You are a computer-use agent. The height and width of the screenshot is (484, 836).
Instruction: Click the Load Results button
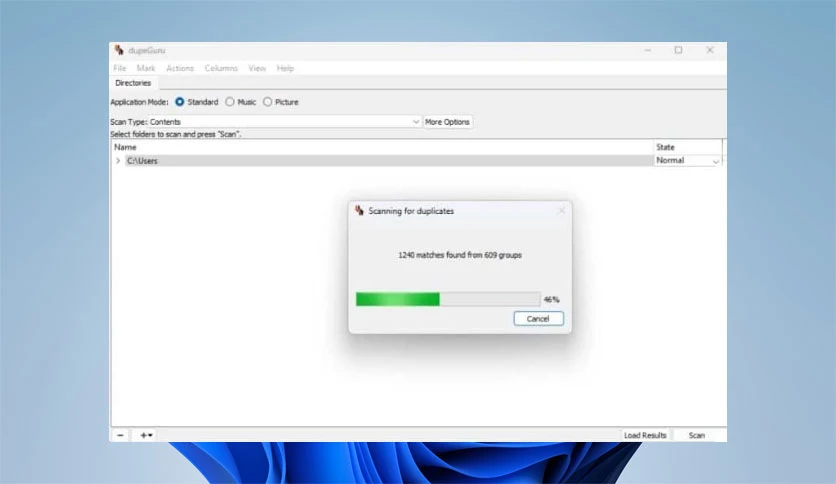coord(645,435)
